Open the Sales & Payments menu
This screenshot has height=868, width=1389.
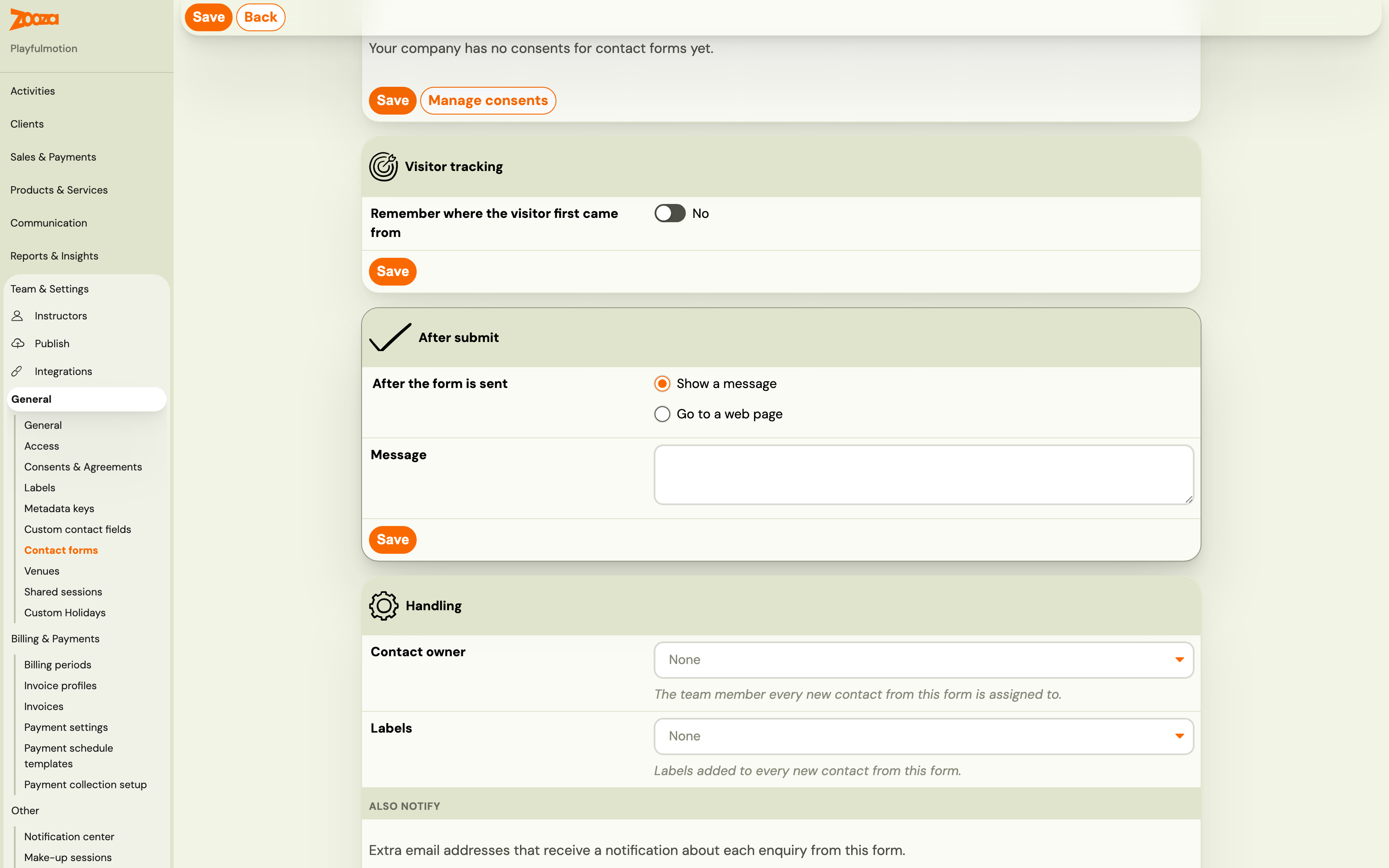53,157
